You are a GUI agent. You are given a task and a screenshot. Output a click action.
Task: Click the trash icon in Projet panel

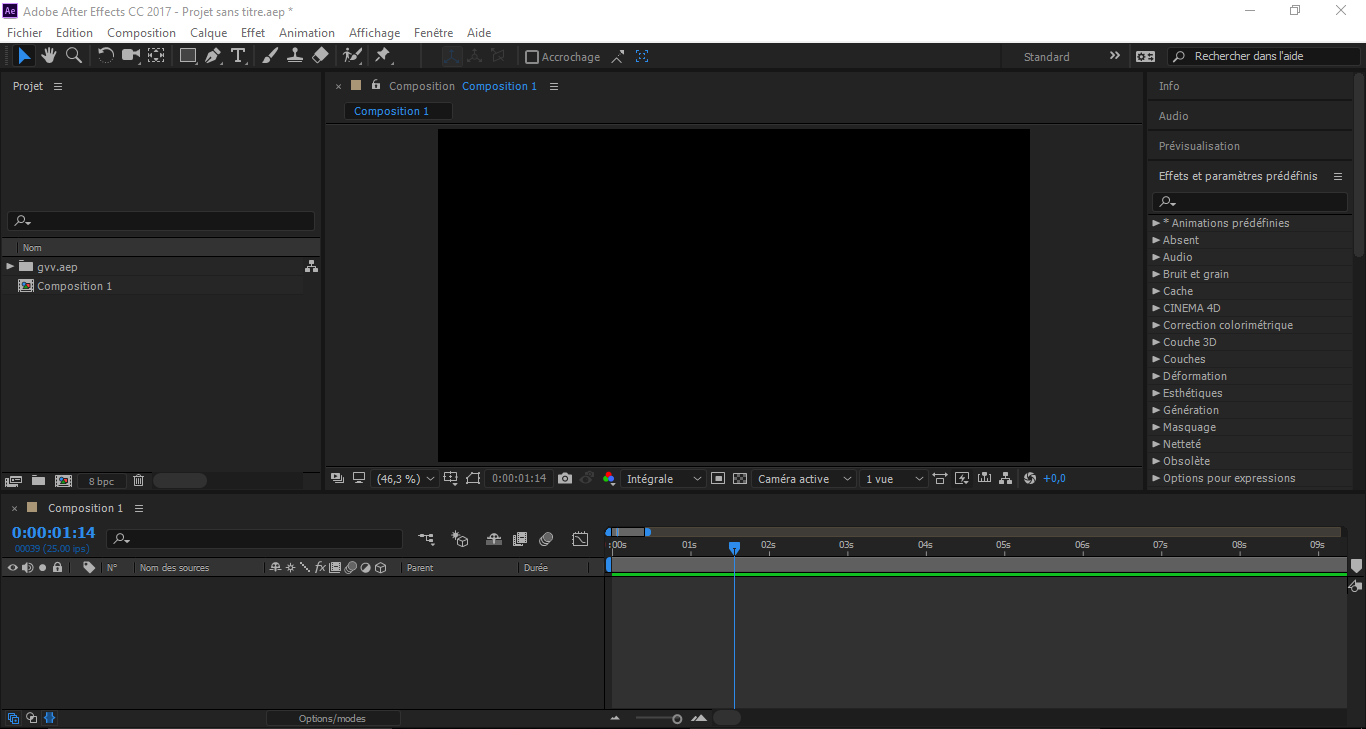pyautogui.click(x=139, y=481)
